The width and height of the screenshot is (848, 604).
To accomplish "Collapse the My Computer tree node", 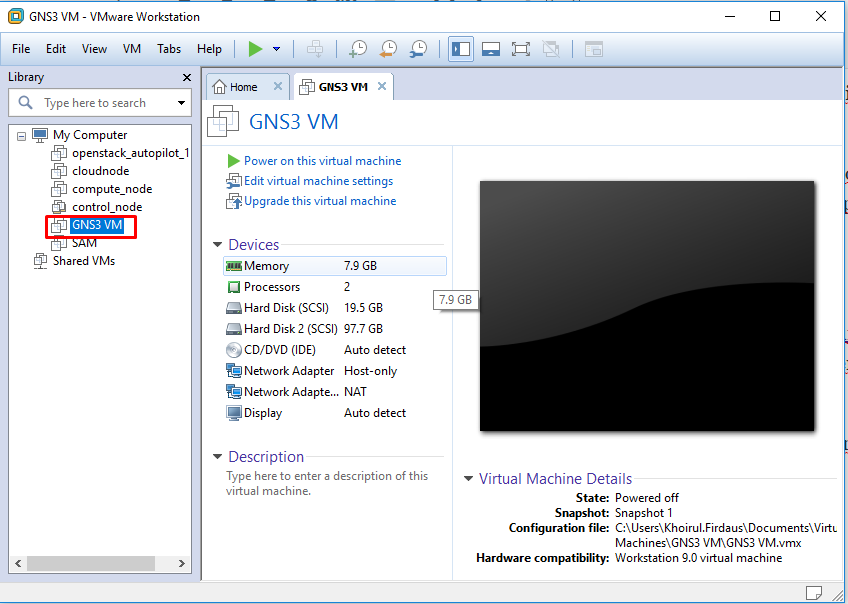I will (21, 136).
